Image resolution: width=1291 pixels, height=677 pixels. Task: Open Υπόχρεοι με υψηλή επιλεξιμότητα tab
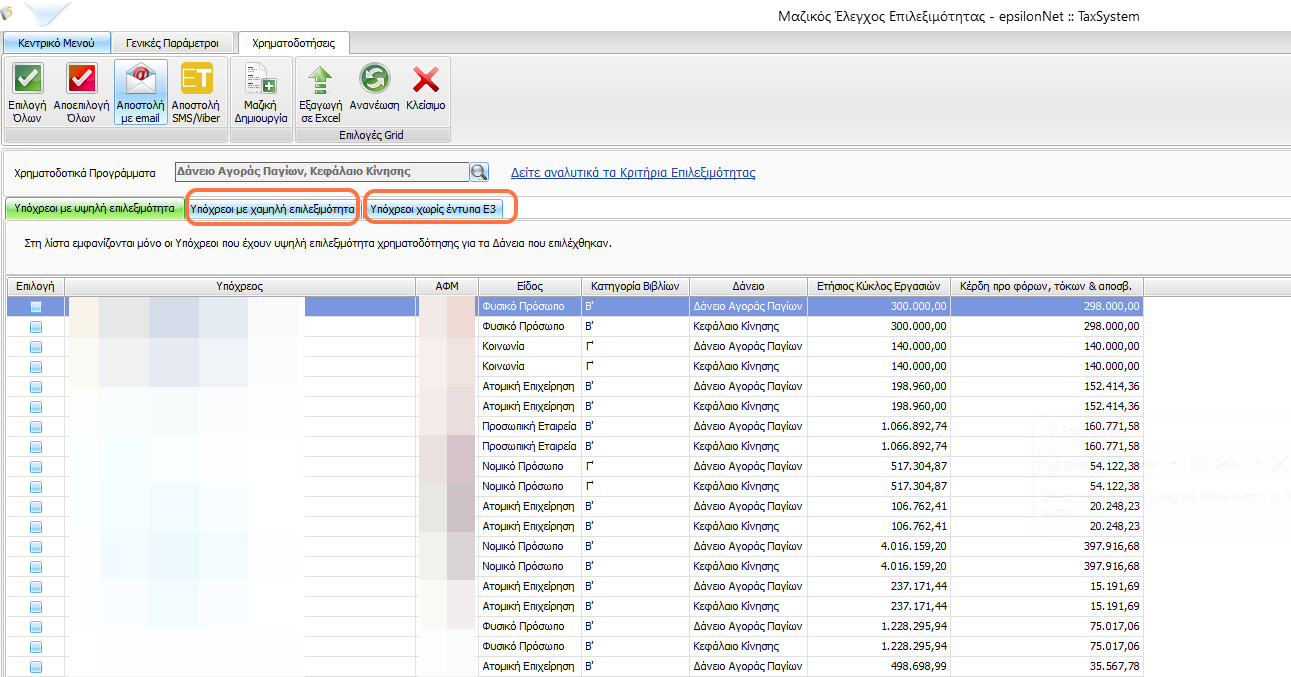pos(94,209)
